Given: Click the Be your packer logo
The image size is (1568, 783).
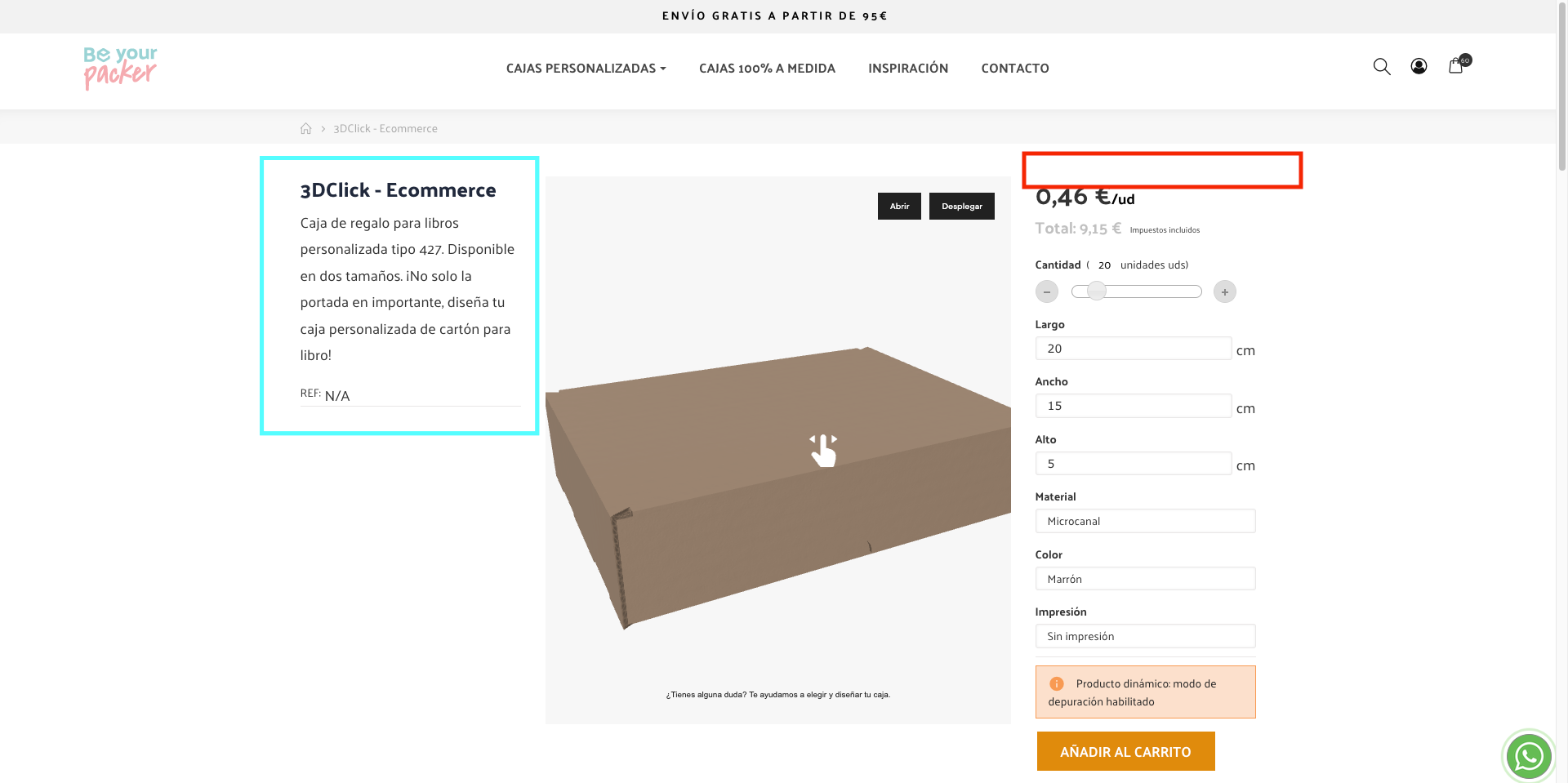Looking at the screenshot, I should (120, 68).
